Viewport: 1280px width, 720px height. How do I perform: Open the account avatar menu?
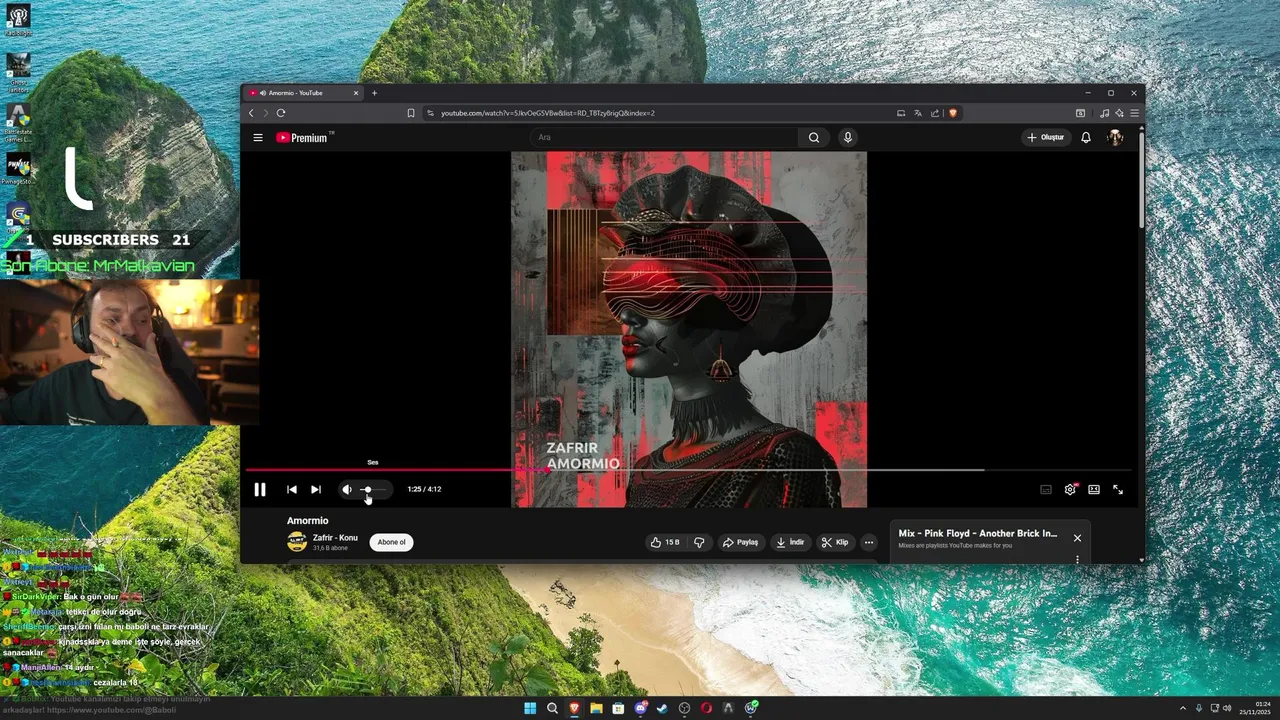[x=1115, y=138]
